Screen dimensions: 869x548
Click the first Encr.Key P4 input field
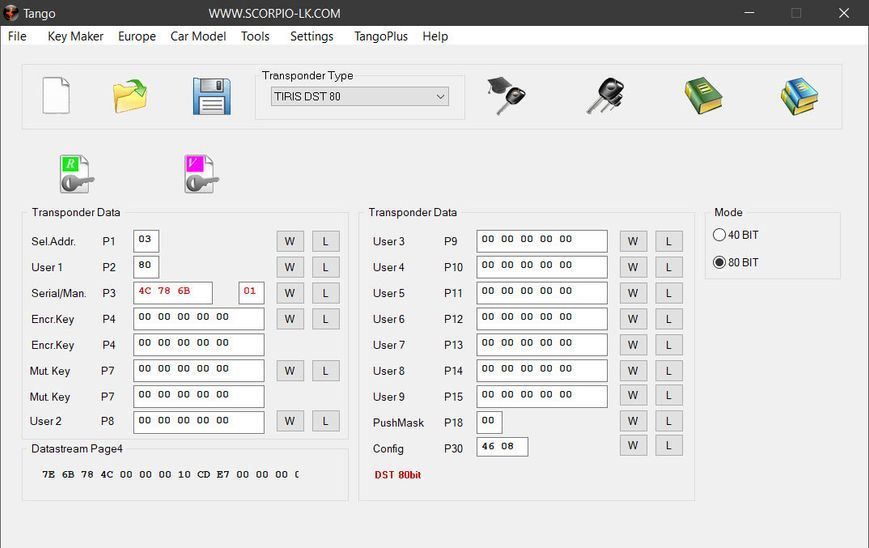point(199,319)
